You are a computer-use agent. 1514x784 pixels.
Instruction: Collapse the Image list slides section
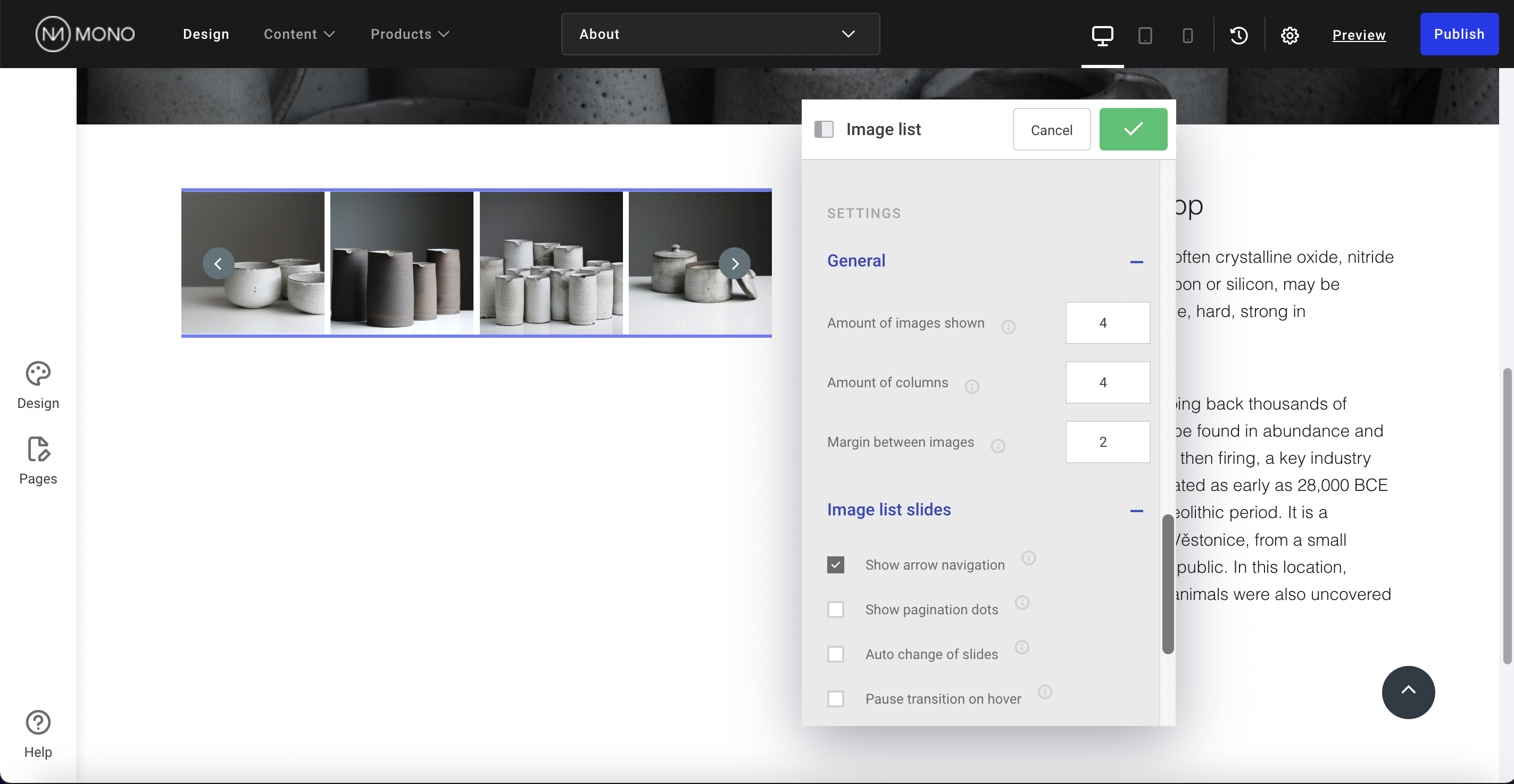(x=1136, y=511)
